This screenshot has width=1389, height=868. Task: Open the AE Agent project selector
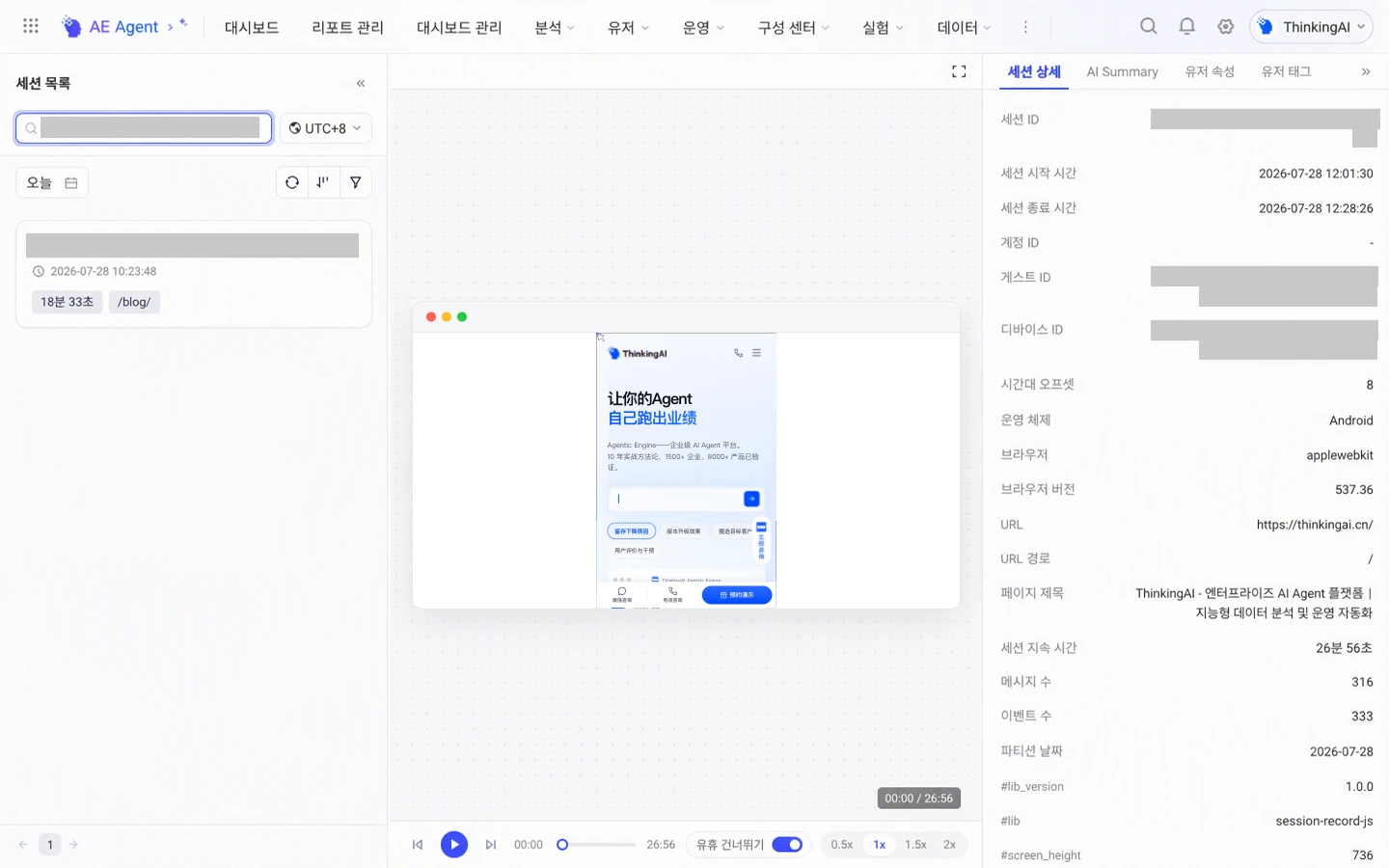[x=123, y=27]
